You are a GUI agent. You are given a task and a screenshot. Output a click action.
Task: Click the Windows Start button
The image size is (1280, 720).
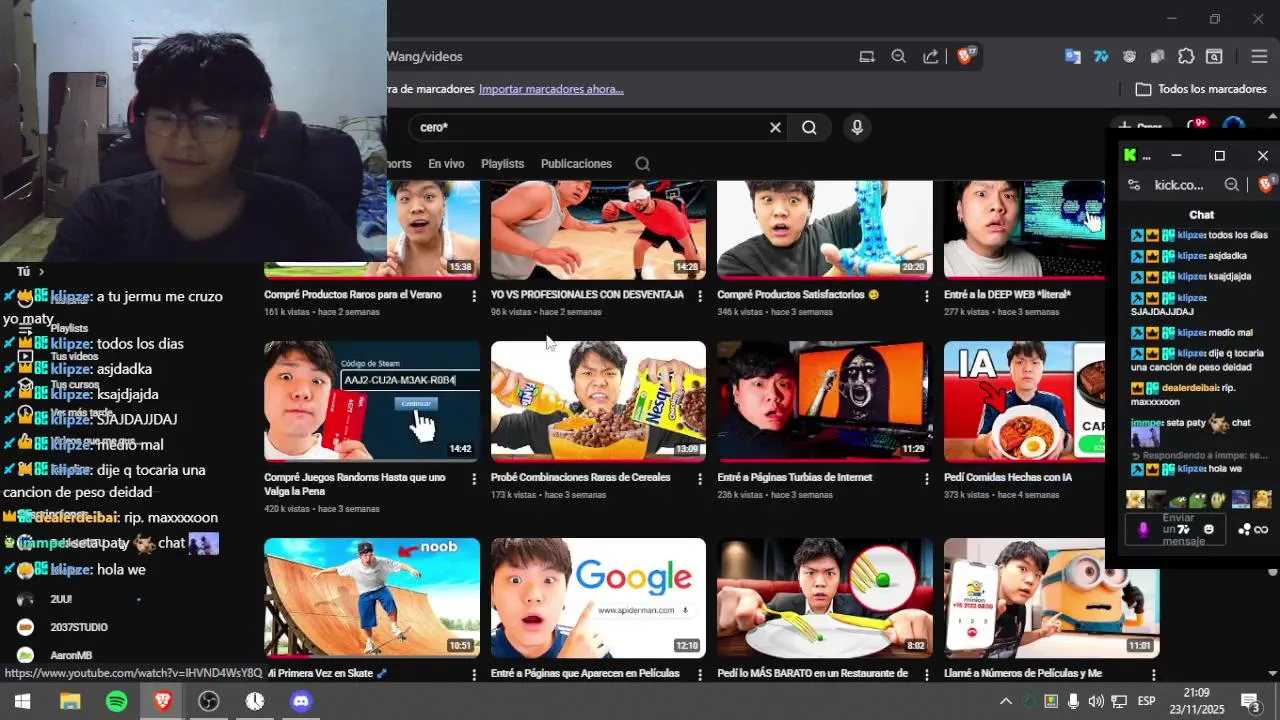pos(22,701)
